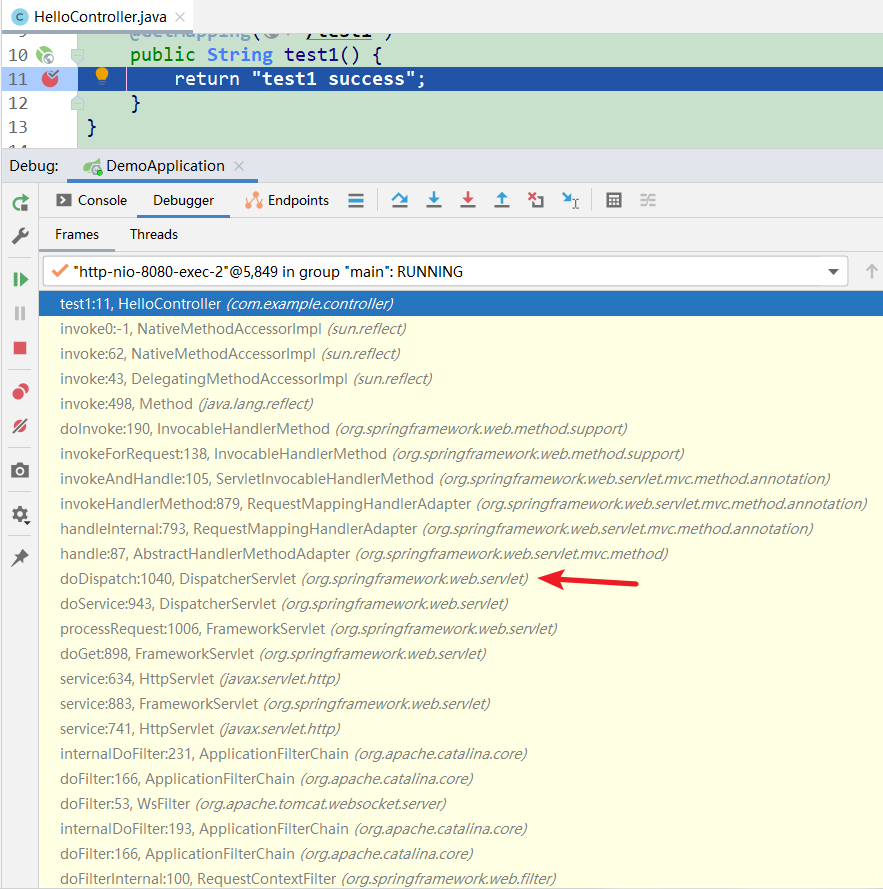Select frame invoke:43, DelegatingMethodAccessorImpl

tap(460, 379)
